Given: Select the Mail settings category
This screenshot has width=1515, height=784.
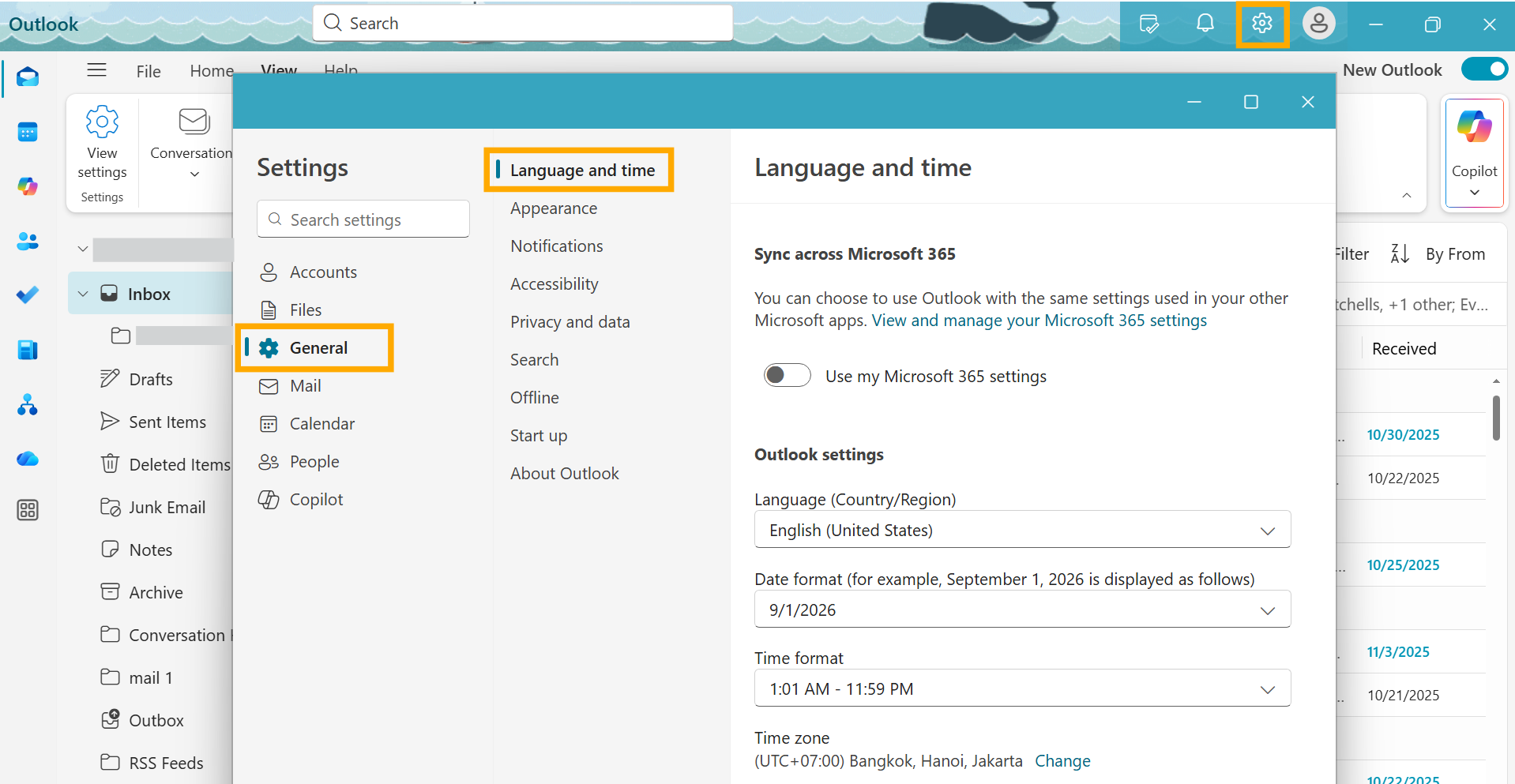Looking at the screenshot, I should coord(305,385).
